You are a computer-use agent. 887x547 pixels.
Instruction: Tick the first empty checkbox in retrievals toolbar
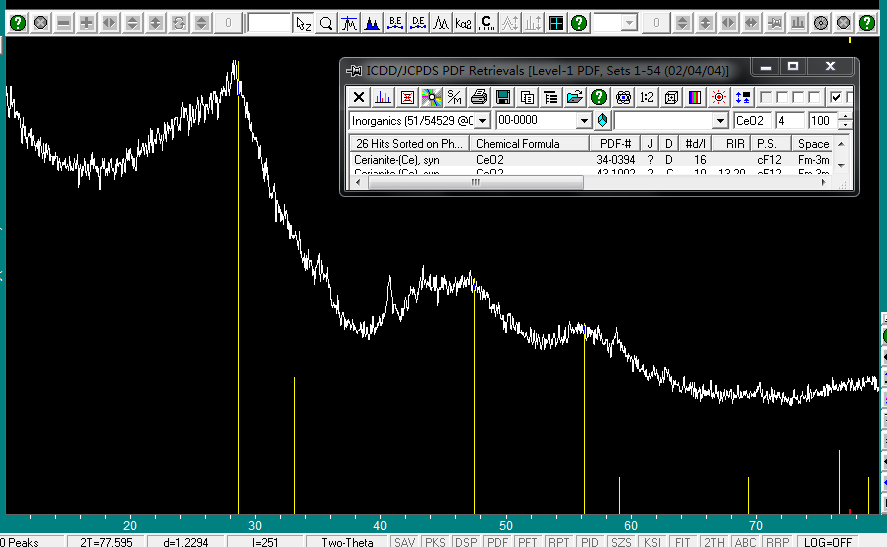(x=766, y=97)
